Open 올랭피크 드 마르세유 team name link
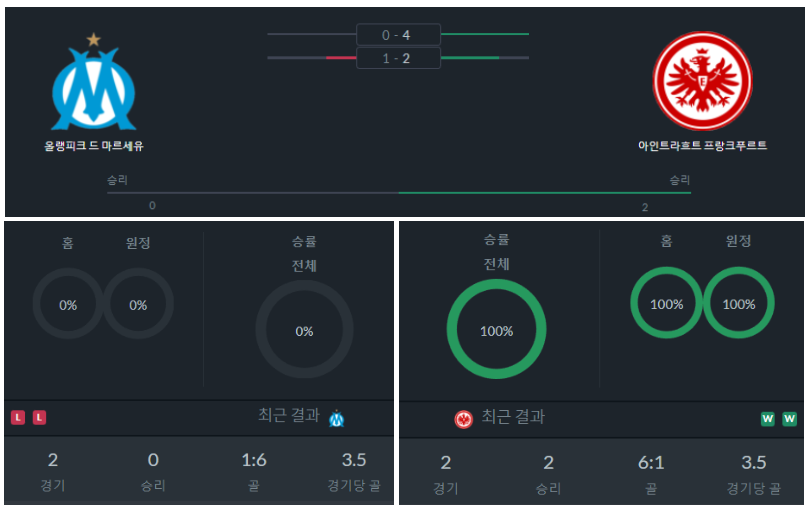Viewport: 808px width, 509px height. point(93,146)
